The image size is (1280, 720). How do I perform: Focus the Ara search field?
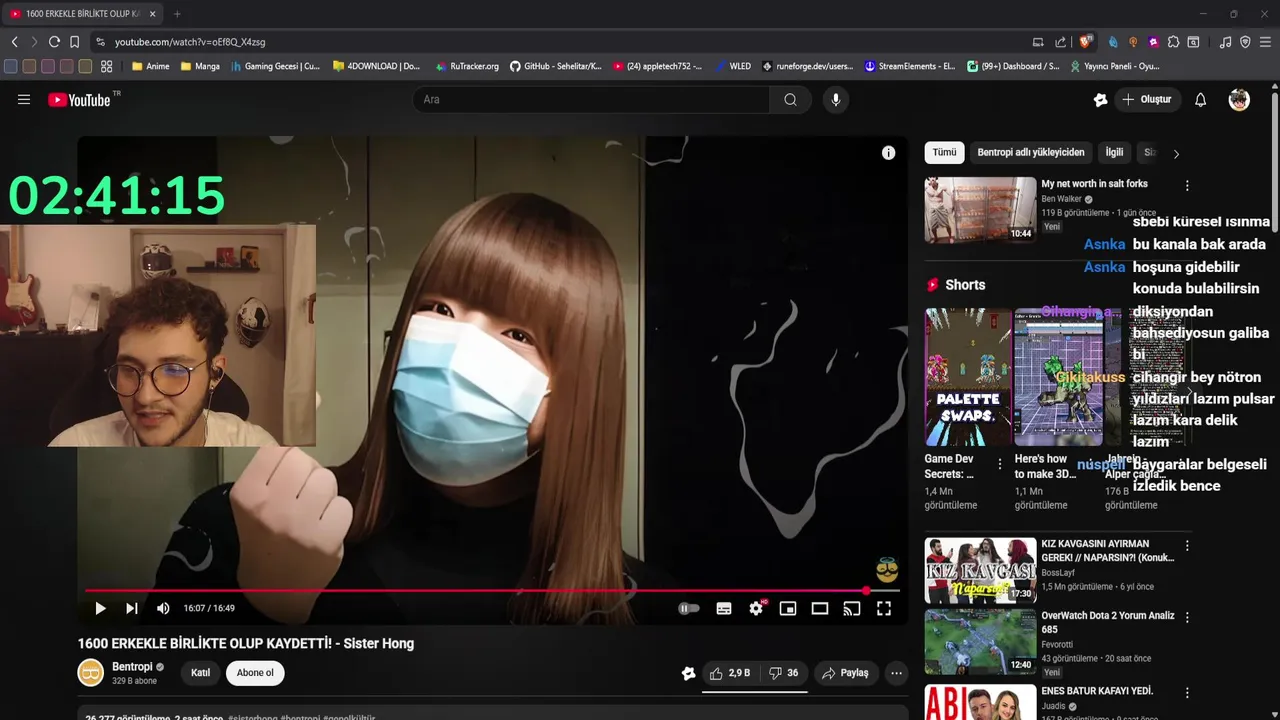pos(591,100)
